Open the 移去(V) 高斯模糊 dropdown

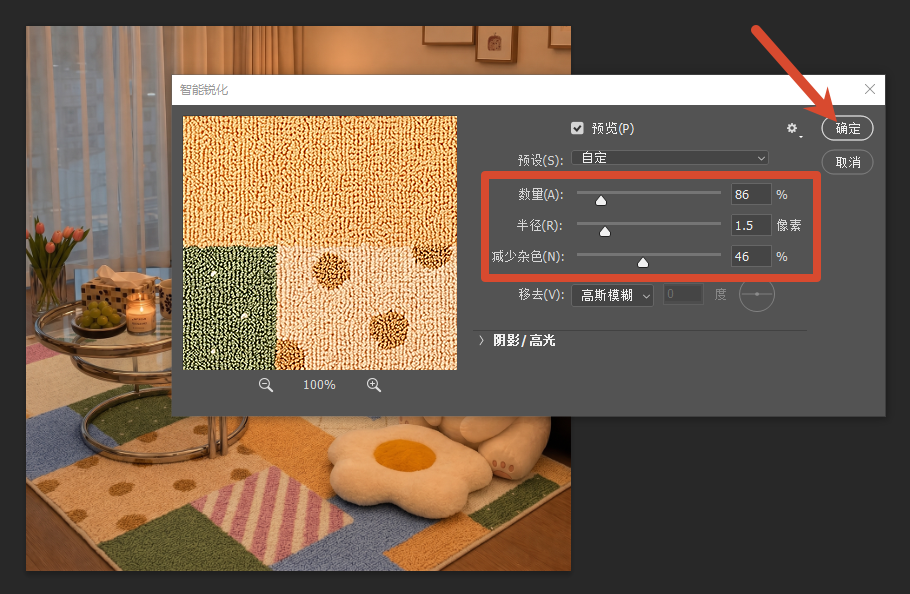(612, 295)
